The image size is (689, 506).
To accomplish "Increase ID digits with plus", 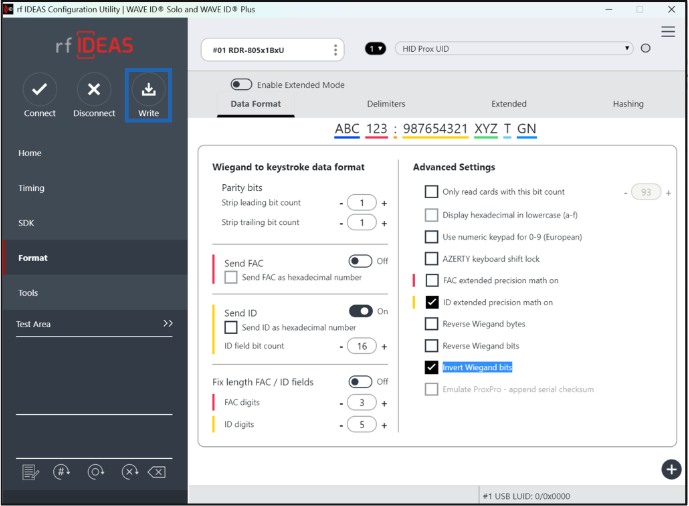I will 384,425.
